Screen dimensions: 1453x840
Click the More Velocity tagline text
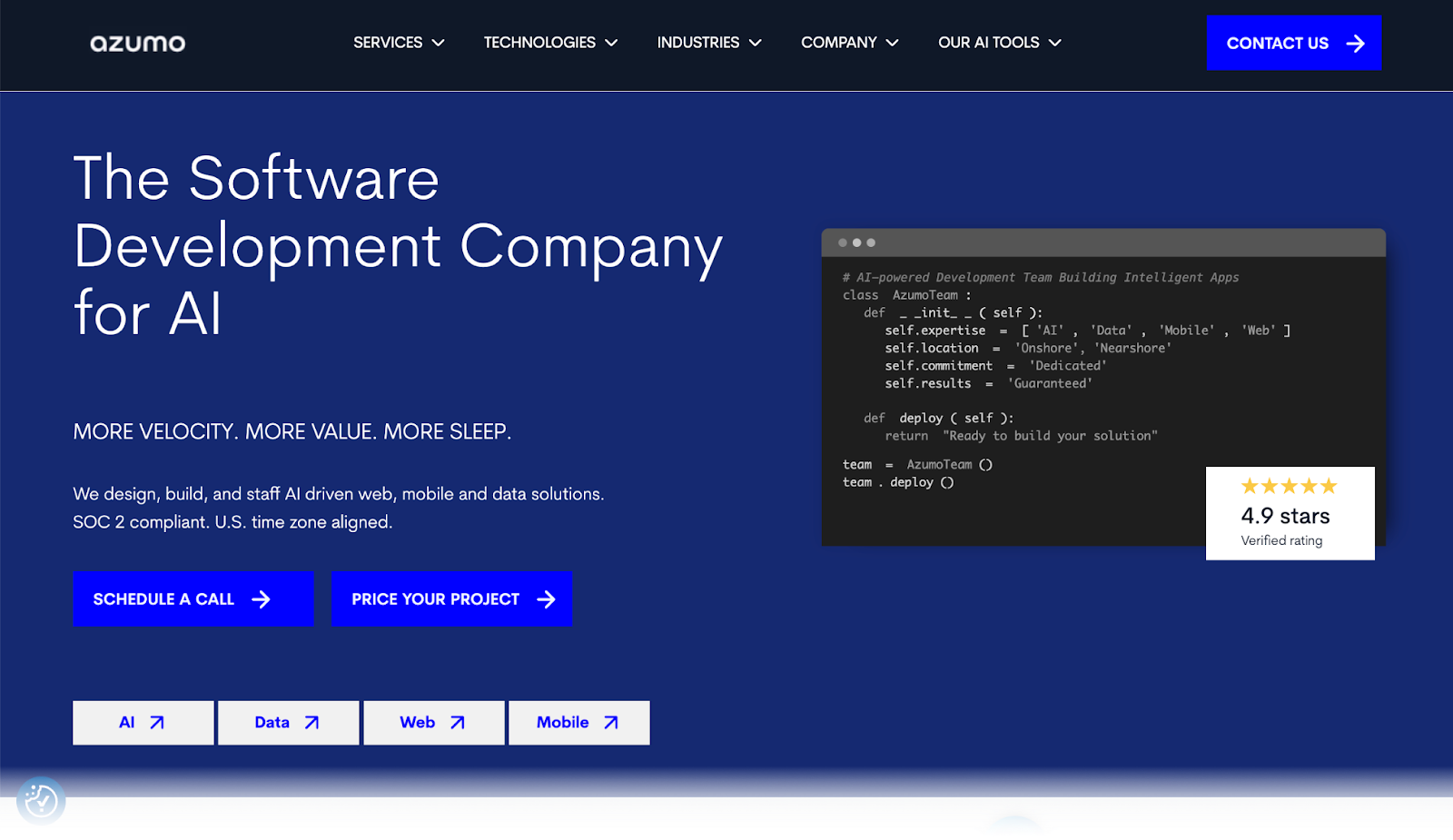click(292, 431)
